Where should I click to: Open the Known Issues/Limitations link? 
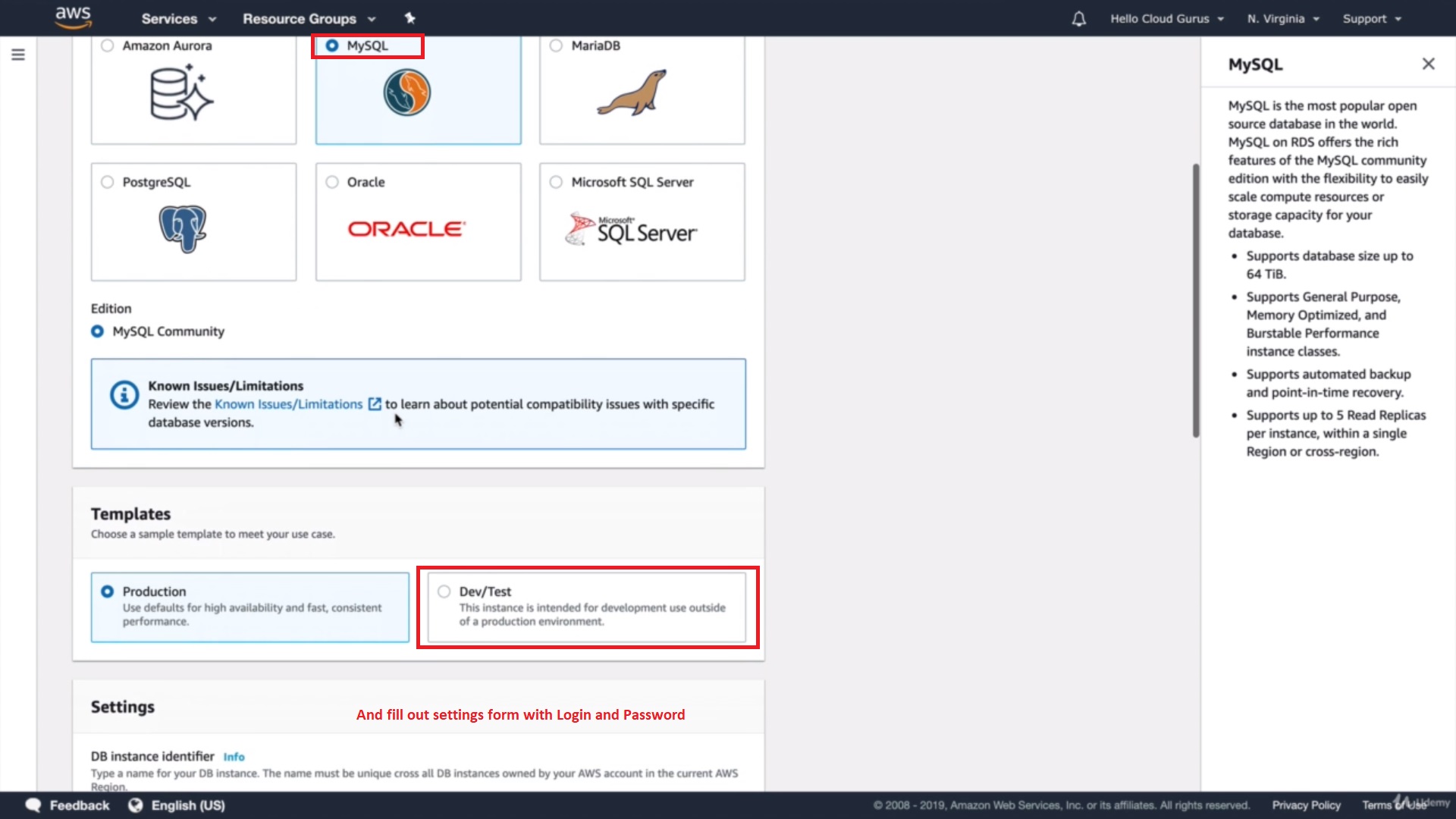tap(288, 404)
